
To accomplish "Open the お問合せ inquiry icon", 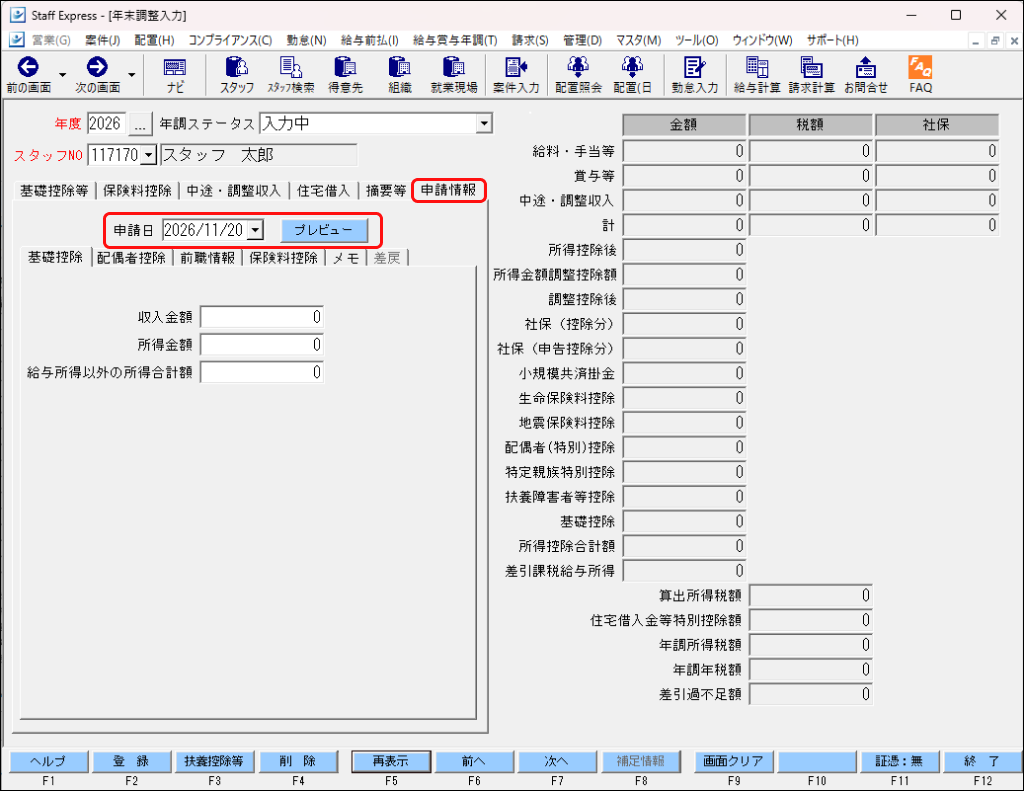I will [865, 74].
